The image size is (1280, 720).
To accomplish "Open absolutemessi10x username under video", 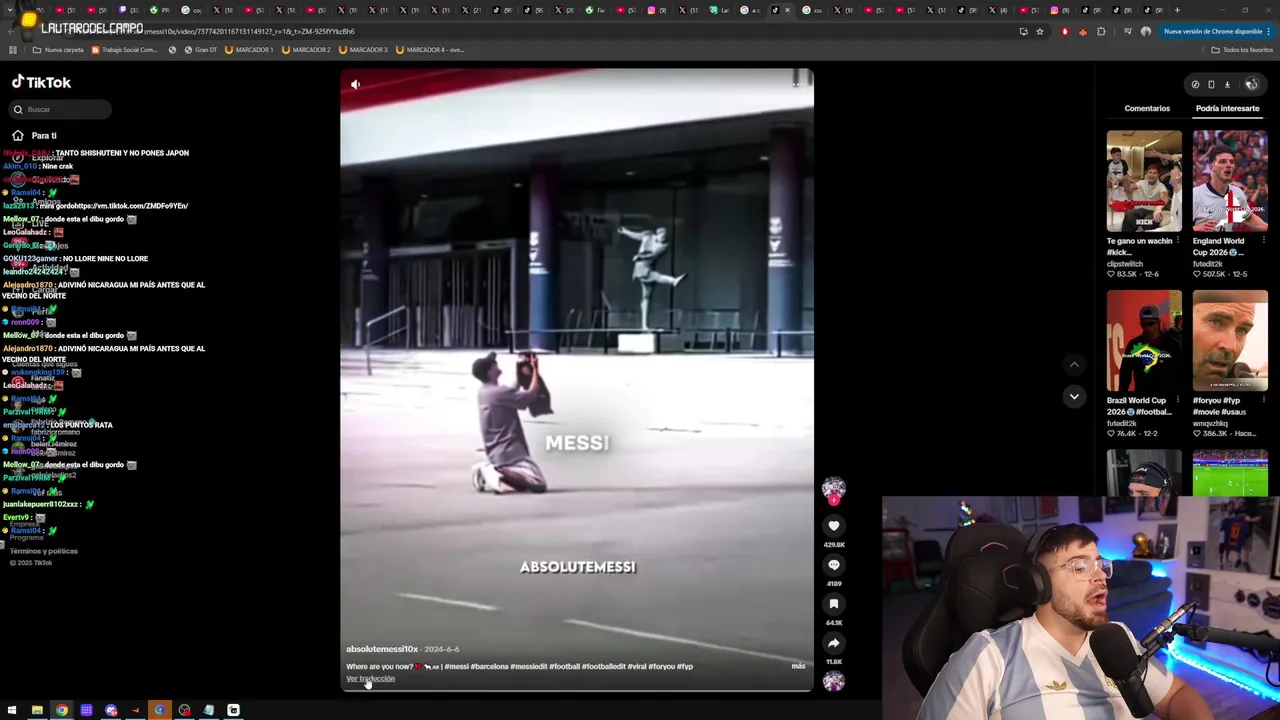I will [x=382, y=650].
